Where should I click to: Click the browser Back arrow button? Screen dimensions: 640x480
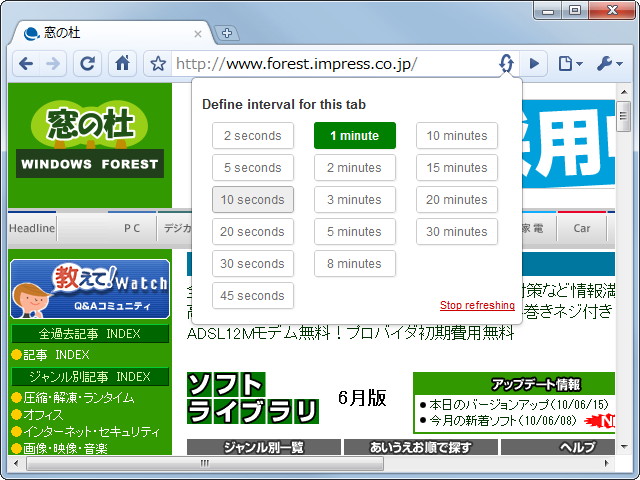tap(27, 64)
